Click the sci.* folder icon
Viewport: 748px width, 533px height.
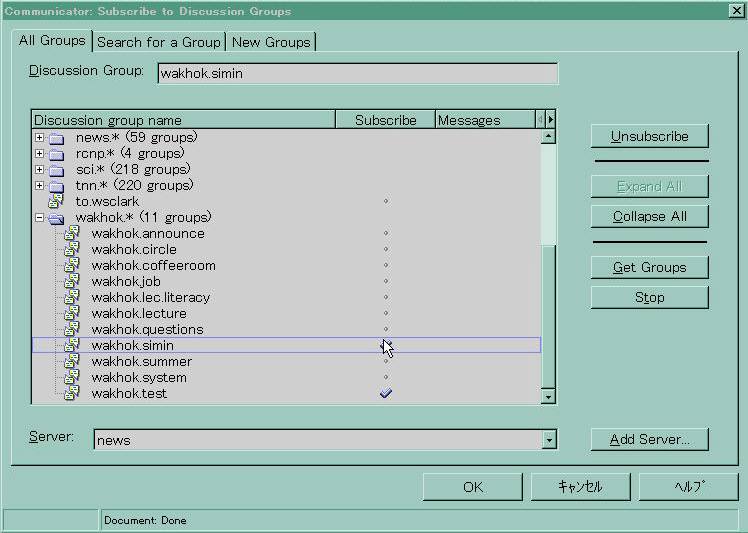(56, 170)
